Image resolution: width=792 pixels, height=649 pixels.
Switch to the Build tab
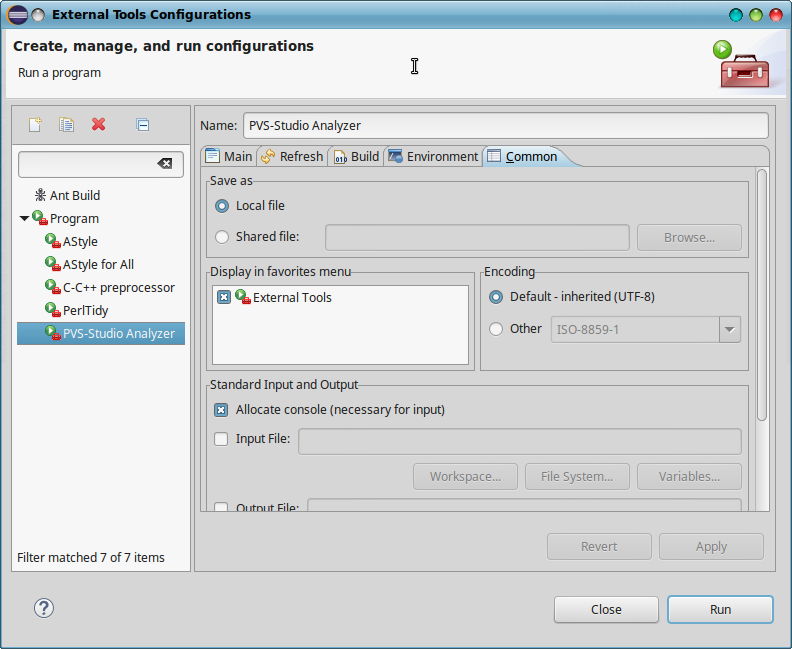356,157
